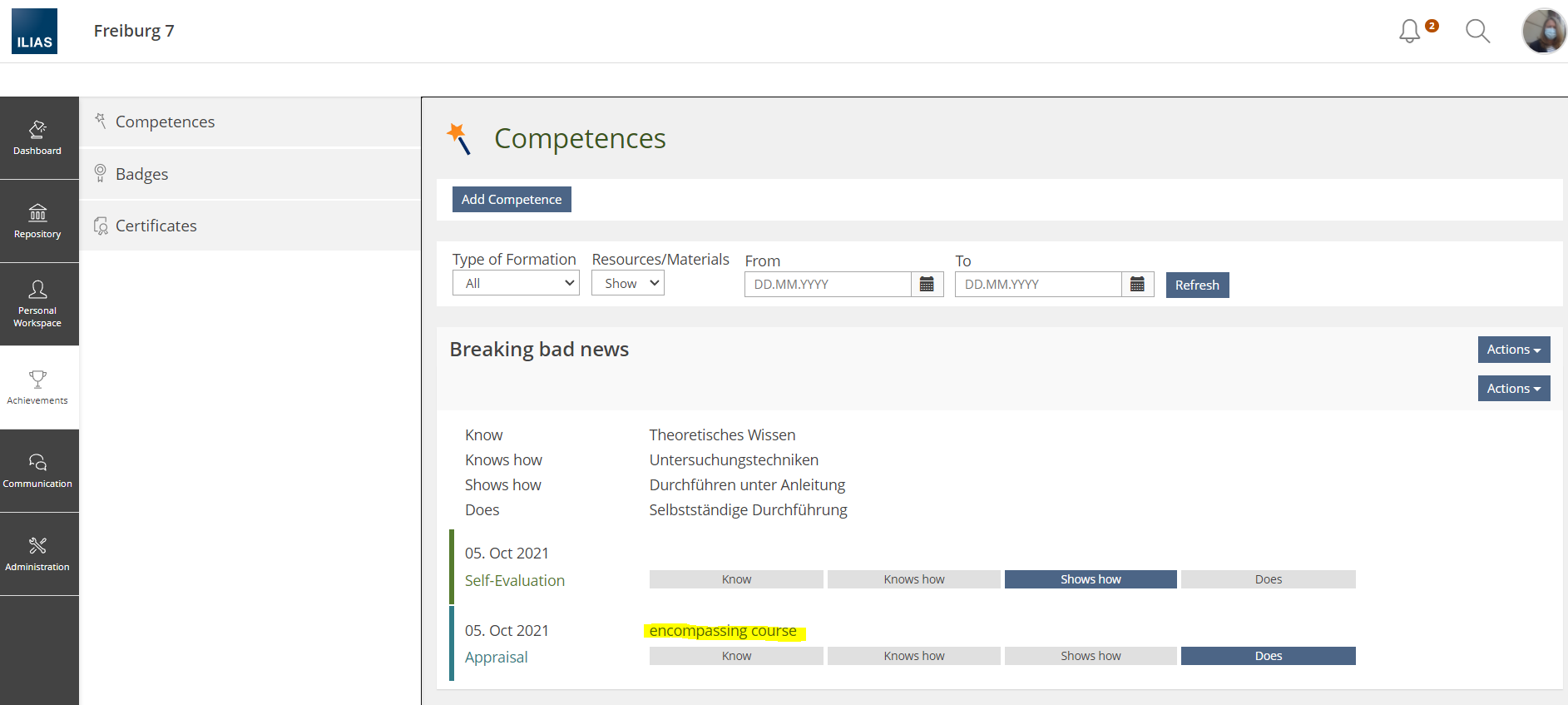Click the ILIAS logo icon

tap(34, 32)
